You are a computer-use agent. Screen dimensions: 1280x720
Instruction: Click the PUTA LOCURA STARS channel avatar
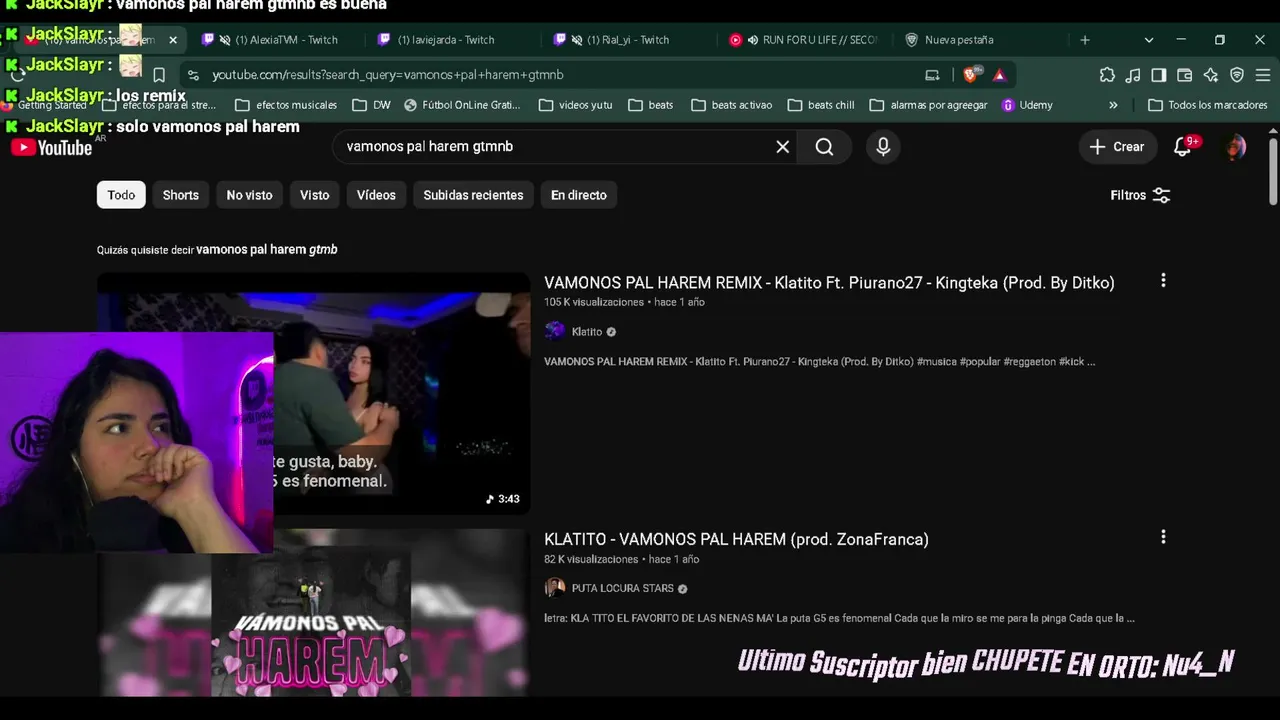555,588
